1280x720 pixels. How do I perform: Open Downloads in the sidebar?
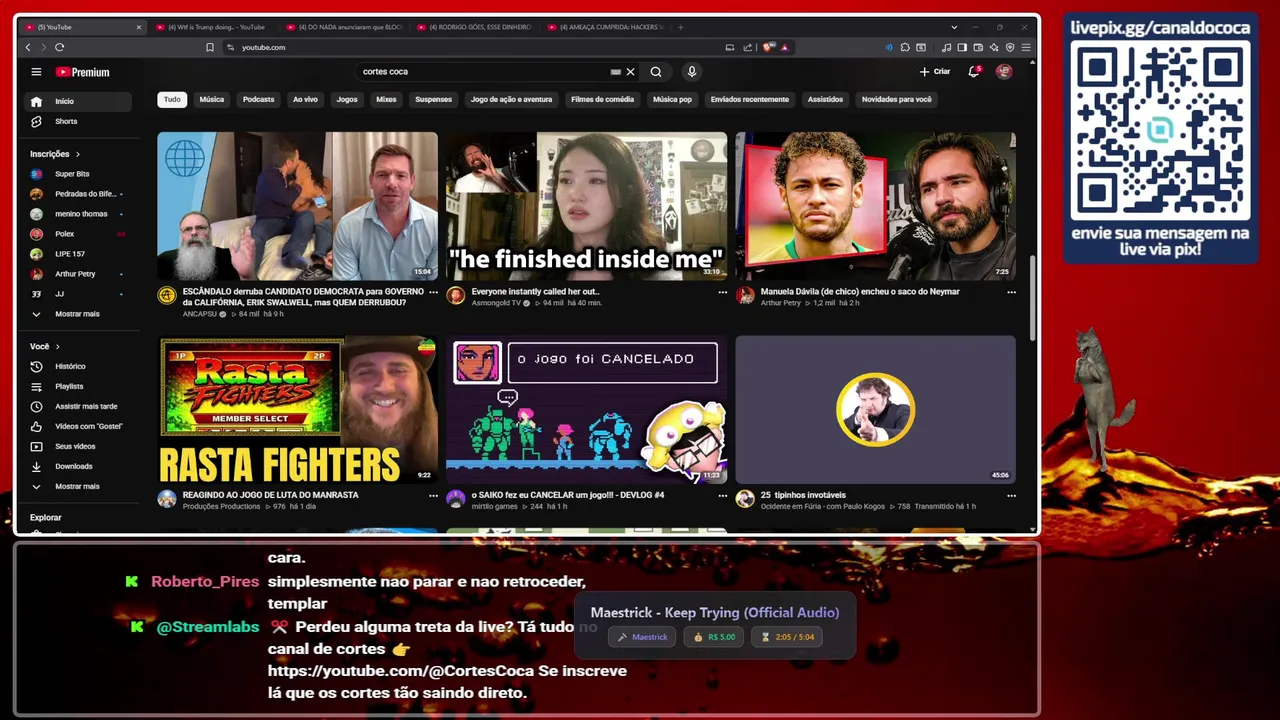pos(78,466)
